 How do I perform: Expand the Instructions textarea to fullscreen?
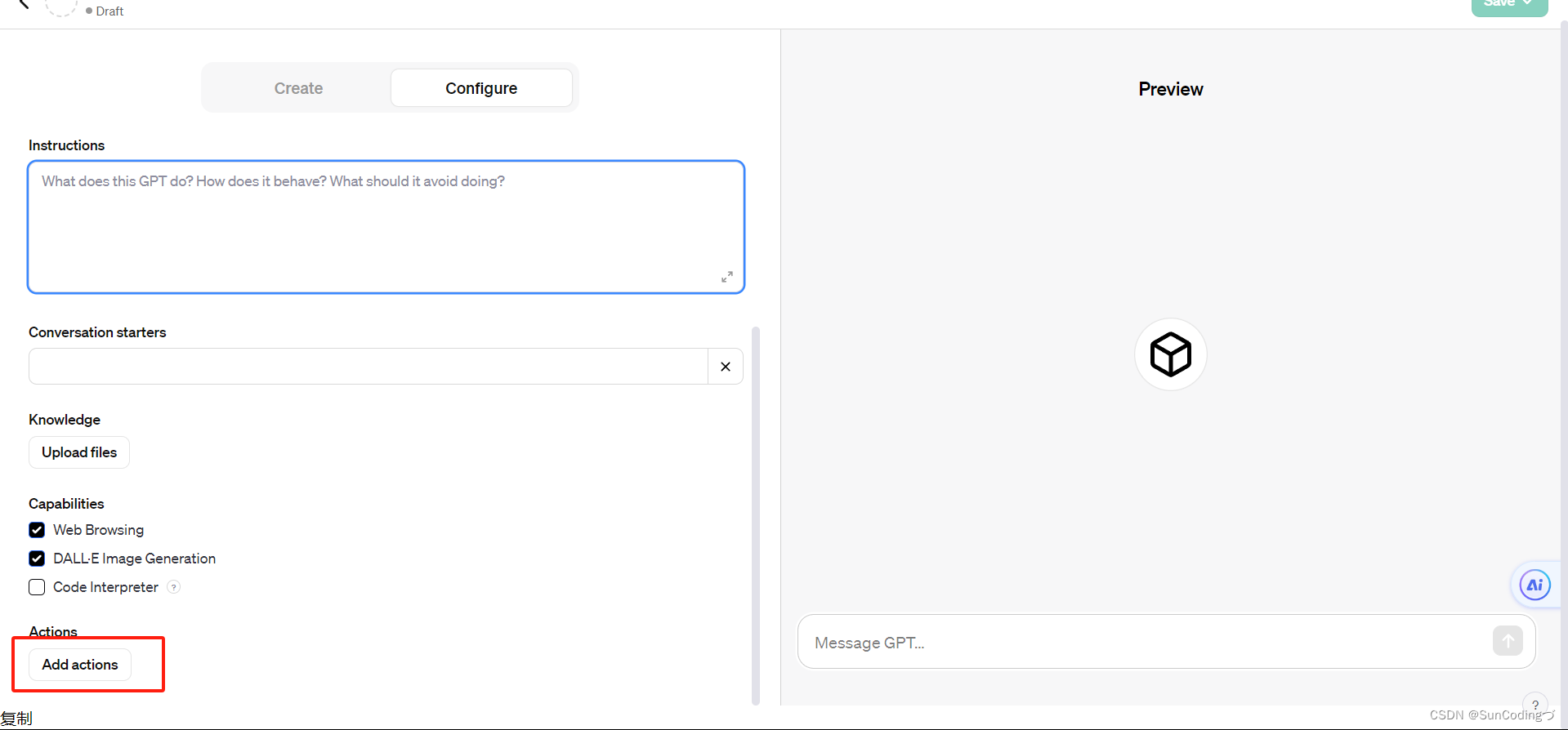[x=726, y=276]
